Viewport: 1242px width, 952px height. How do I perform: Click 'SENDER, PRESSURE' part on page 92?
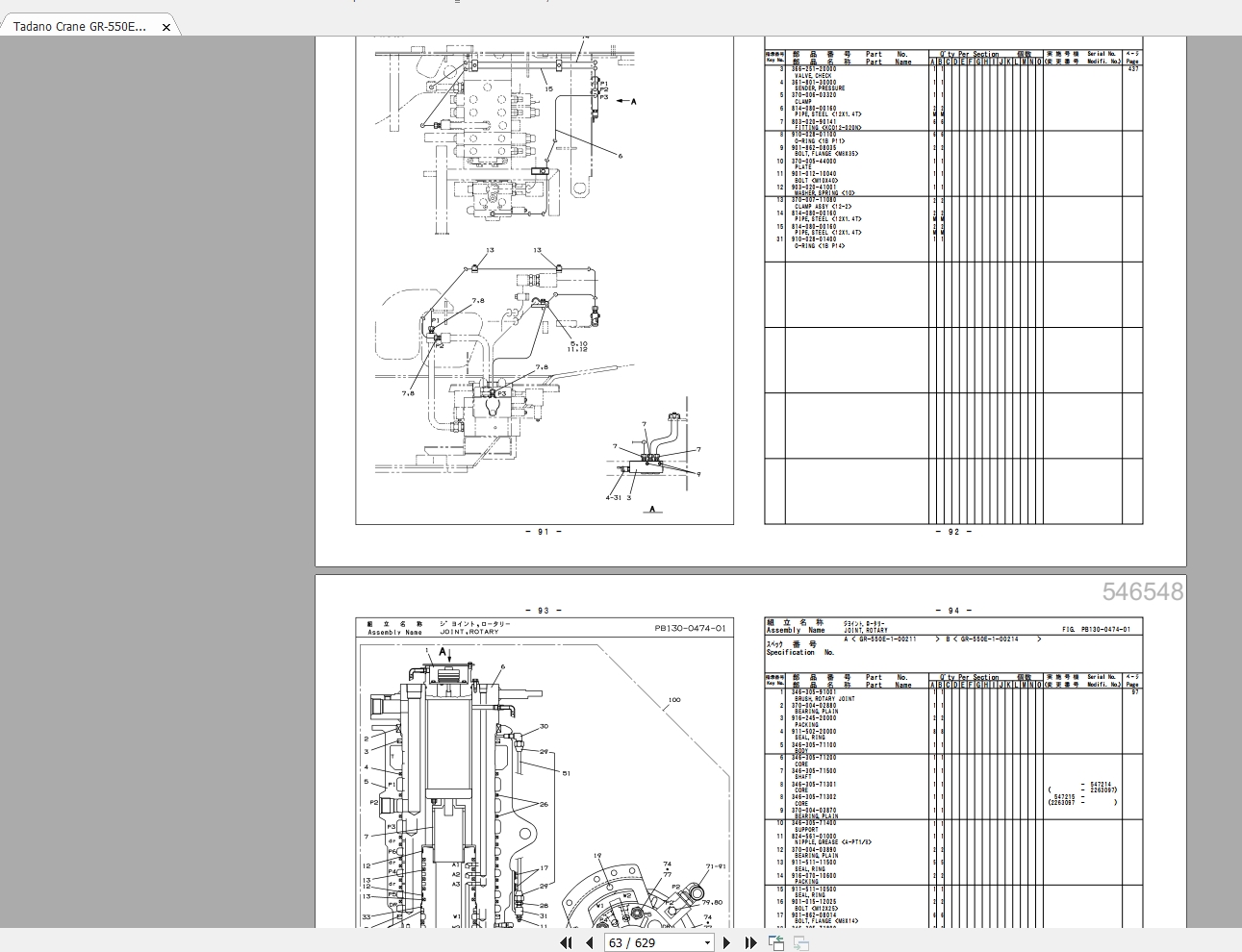pos(820,88)
